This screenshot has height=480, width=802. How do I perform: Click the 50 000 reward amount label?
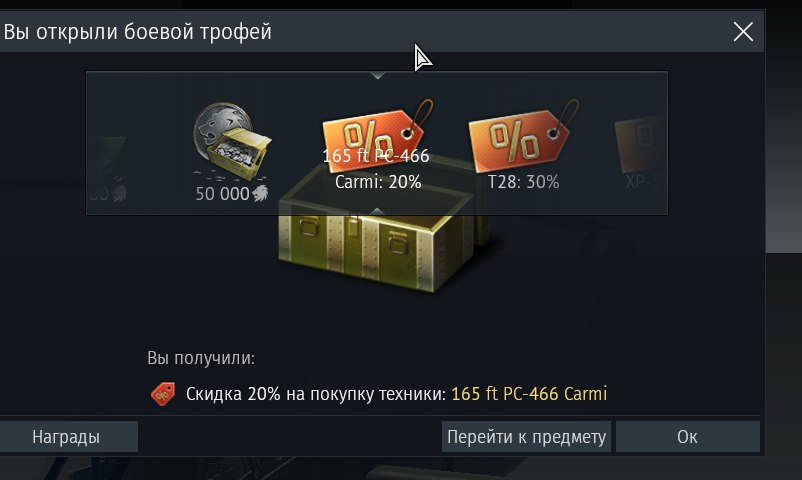(x=222, y=194)
